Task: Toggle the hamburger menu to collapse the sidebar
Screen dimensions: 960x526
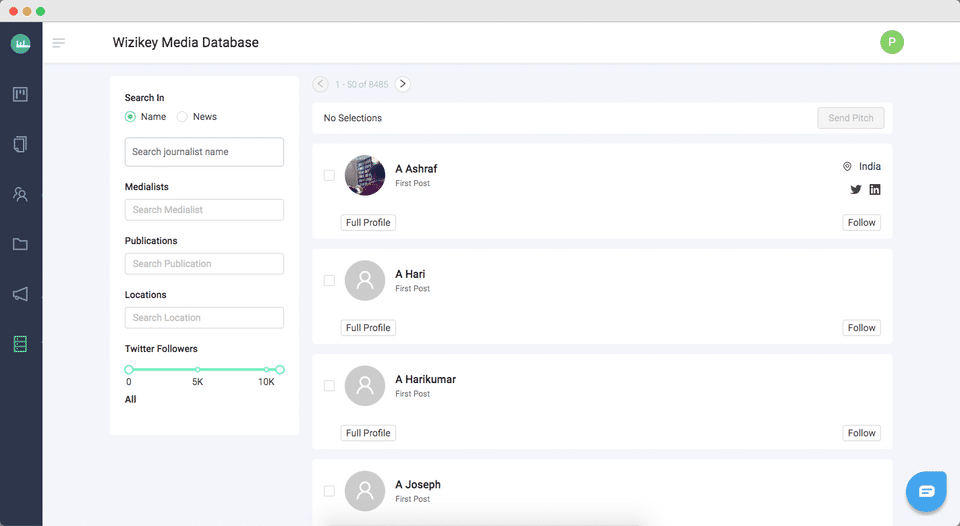Action: [x=59, y=43]
